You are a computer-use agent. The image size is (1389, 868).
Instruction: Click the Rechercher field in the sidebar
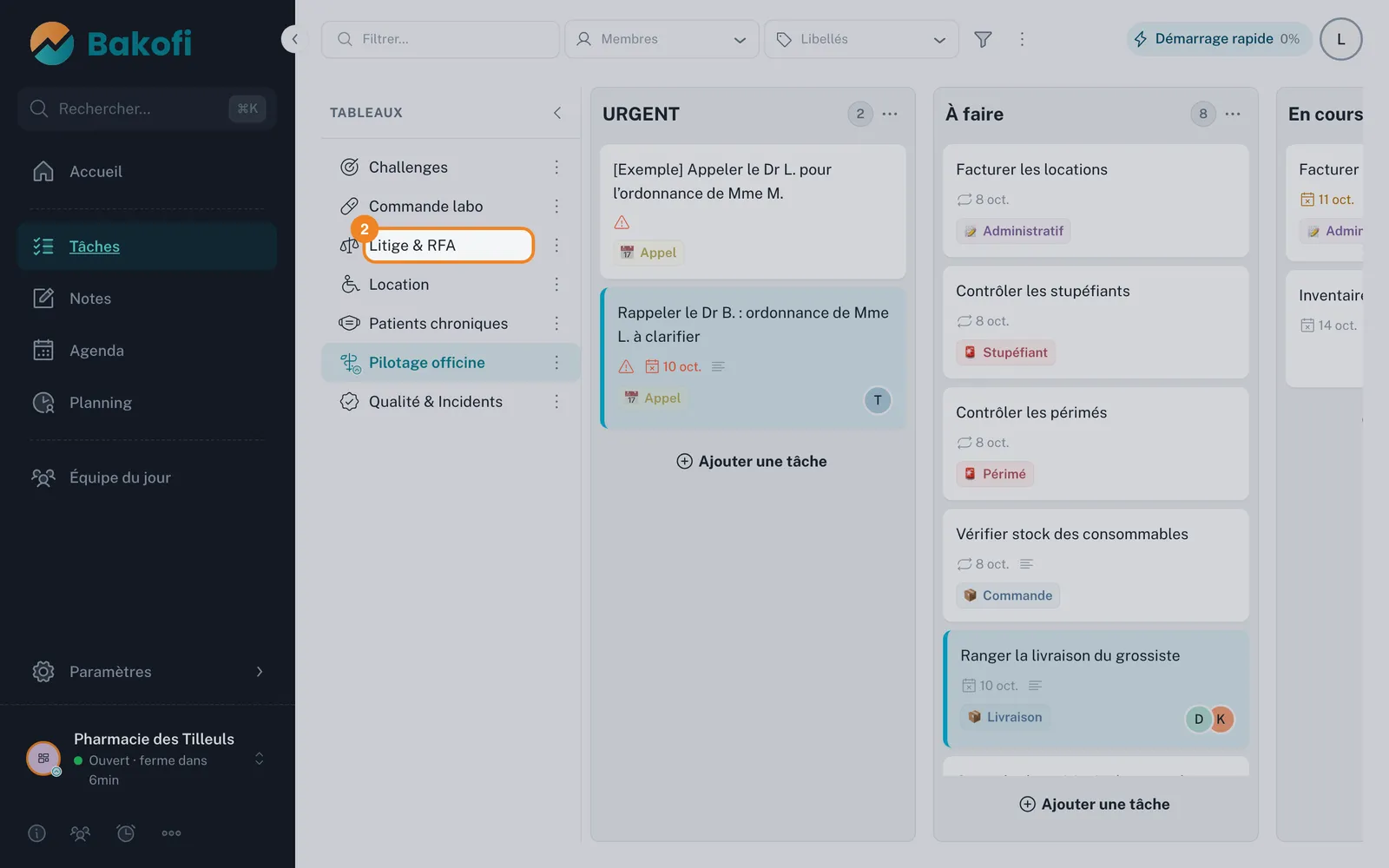pos(147,108)
